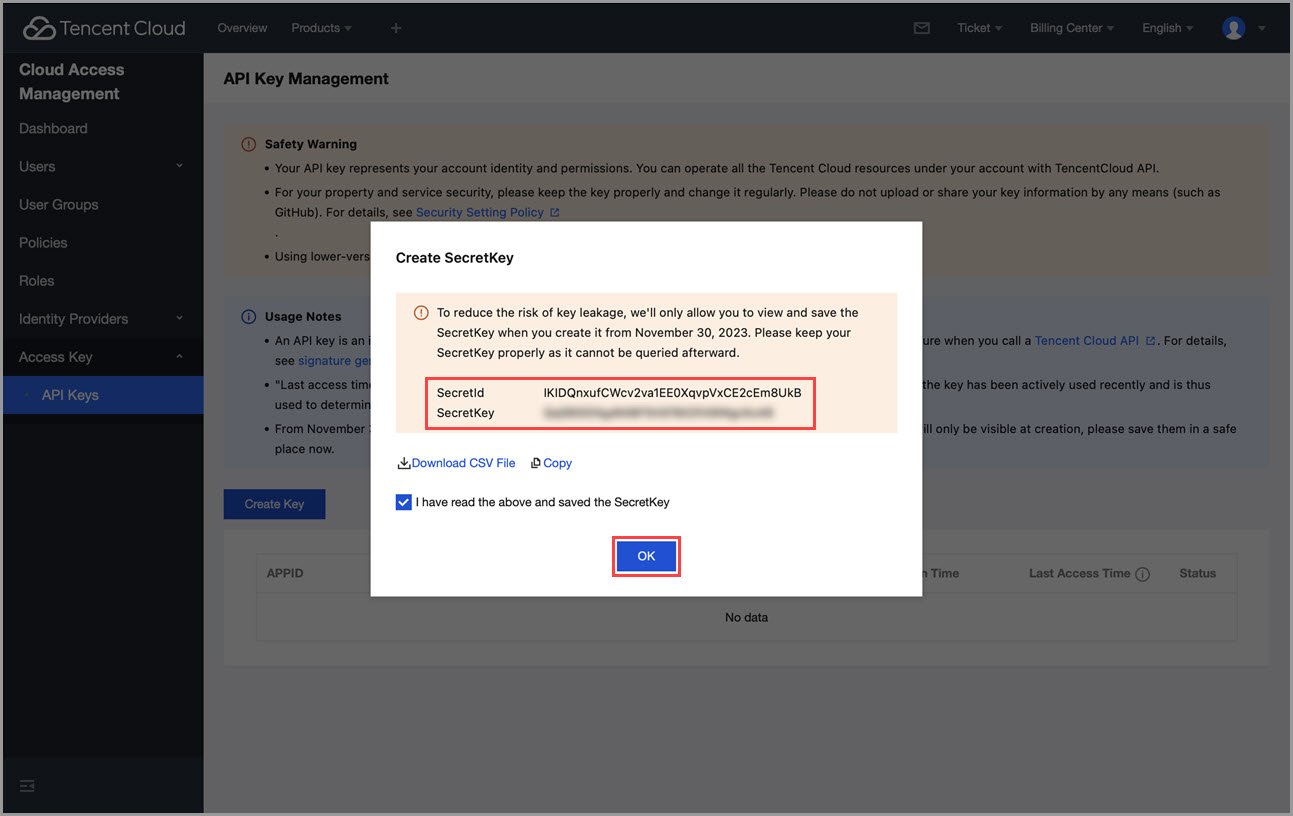The image size is (1293, 816).
Task: Collapse the sidebar with bottom icon
Action: 27,786
